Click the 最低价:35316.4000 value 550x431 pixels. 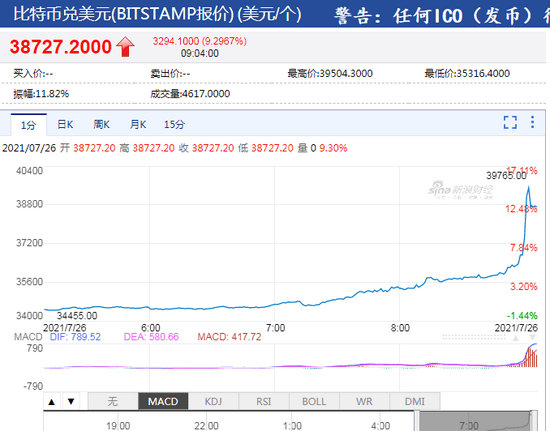click(467, 73)
